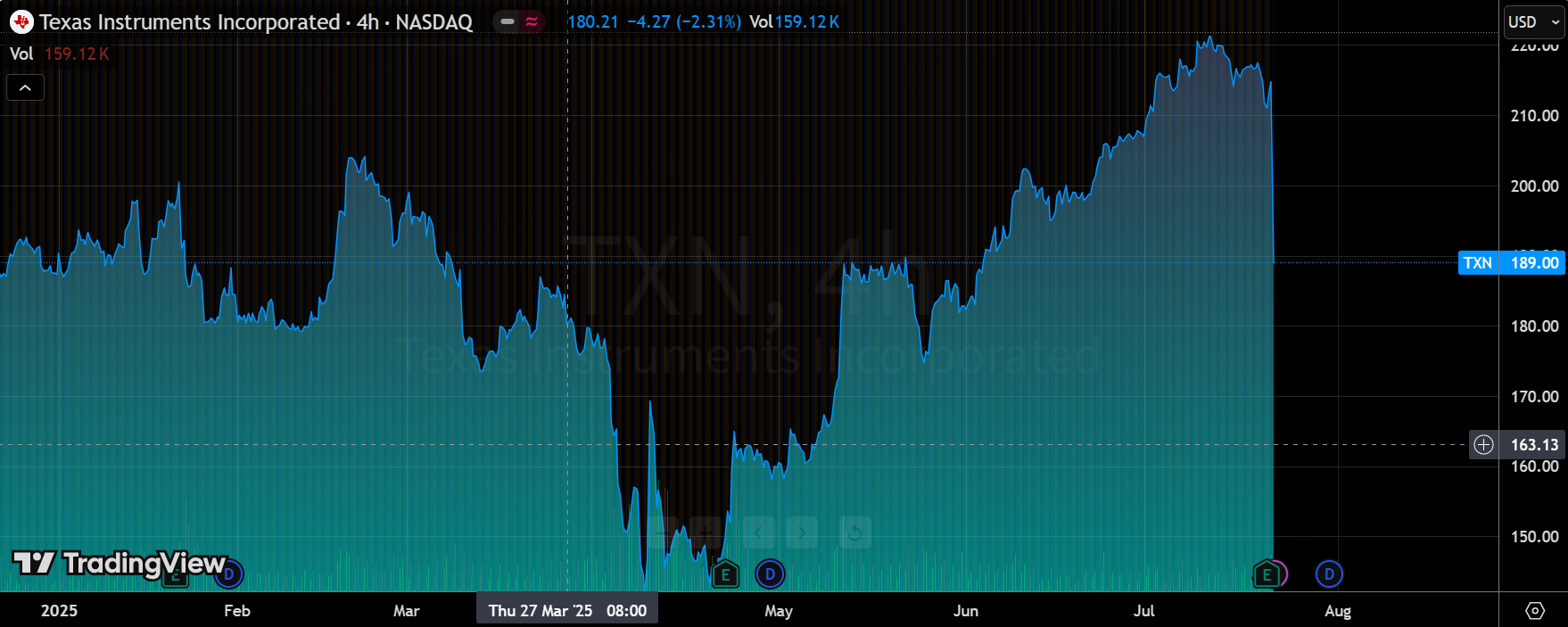Click earnings E marker near May
The image size is (1568, 627).
point(725,574)
